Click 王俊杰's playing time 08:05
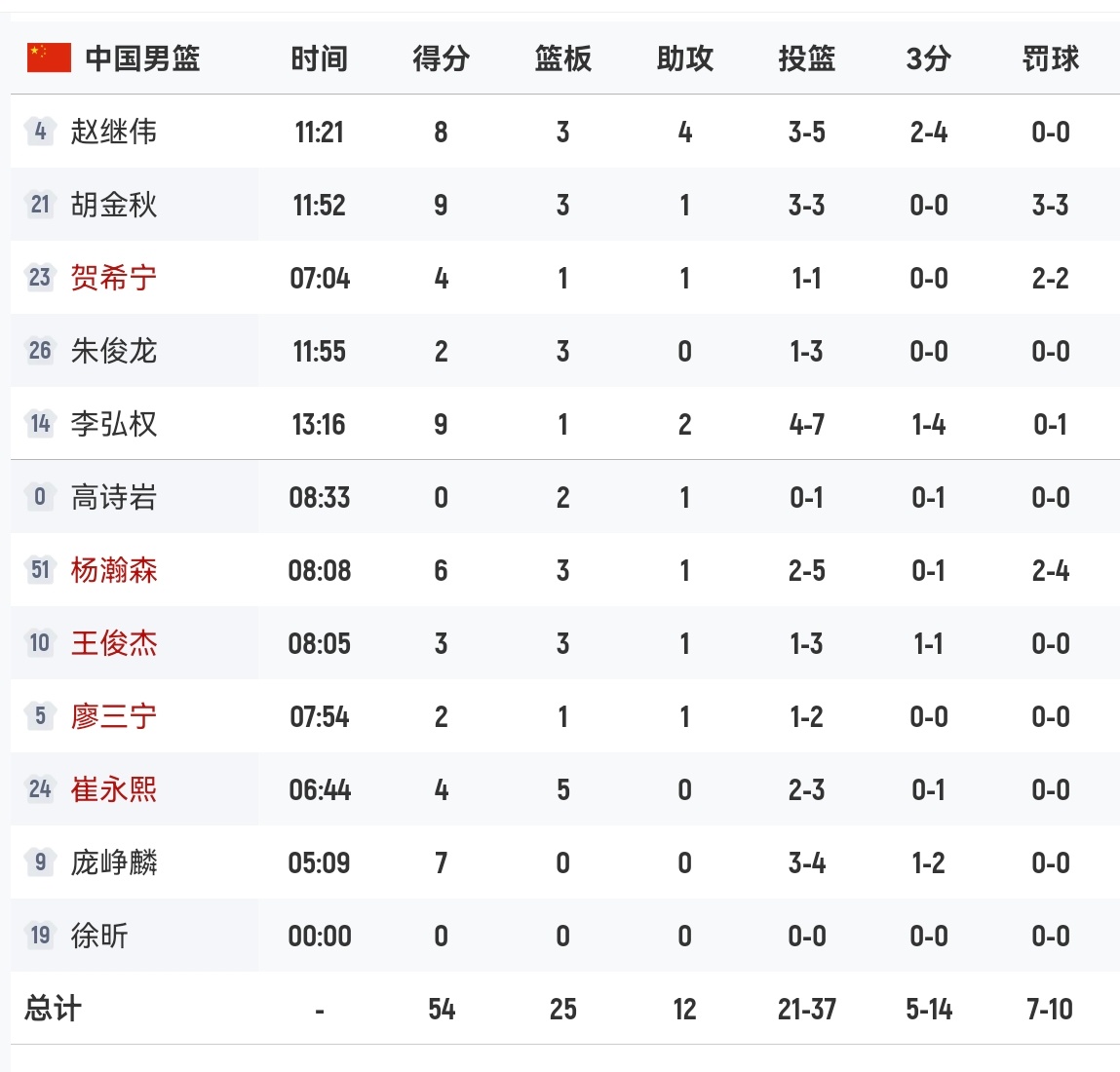The height and width of the screenshot is (1072, 1120). tap(320, 644)
